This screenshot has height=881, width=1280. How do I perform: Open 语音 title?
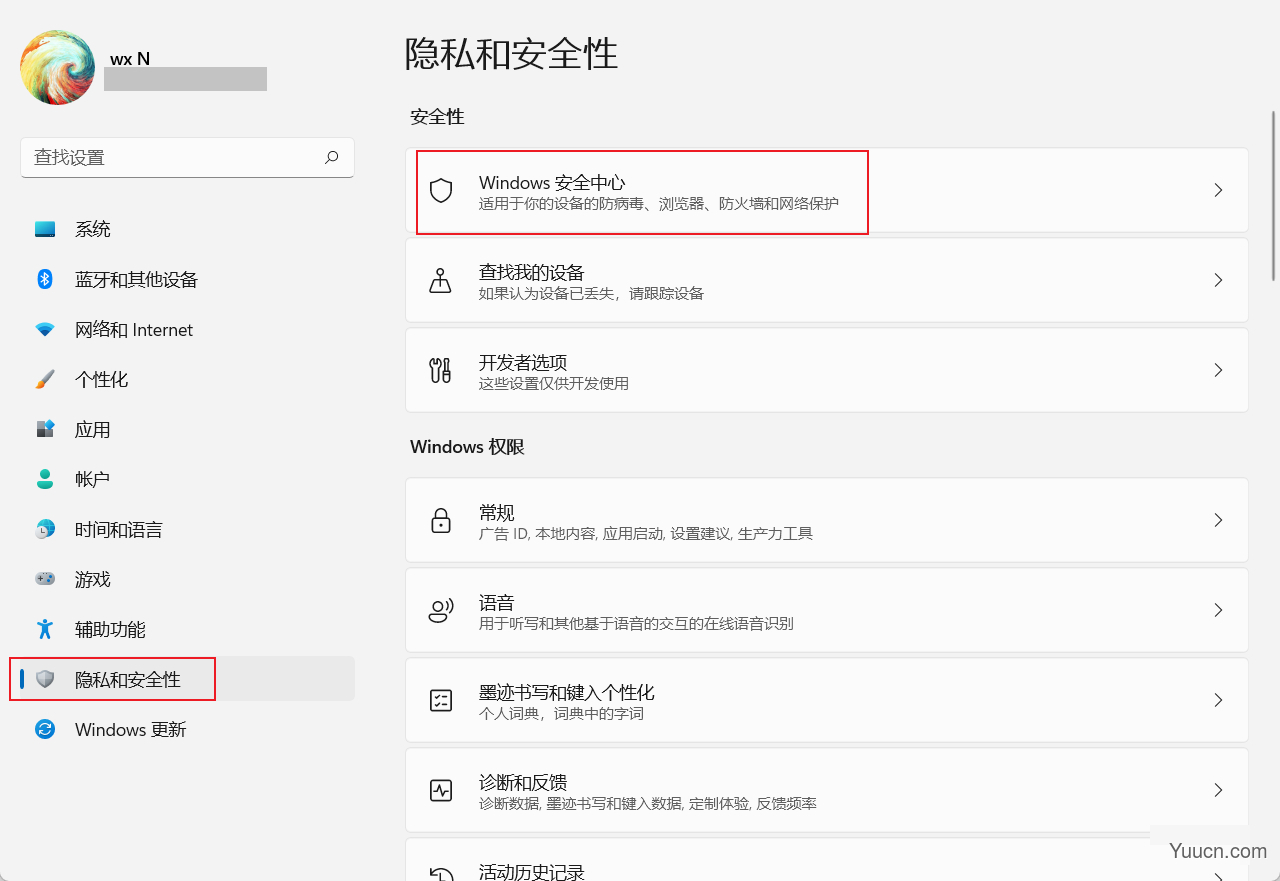(x=497, y=602)
